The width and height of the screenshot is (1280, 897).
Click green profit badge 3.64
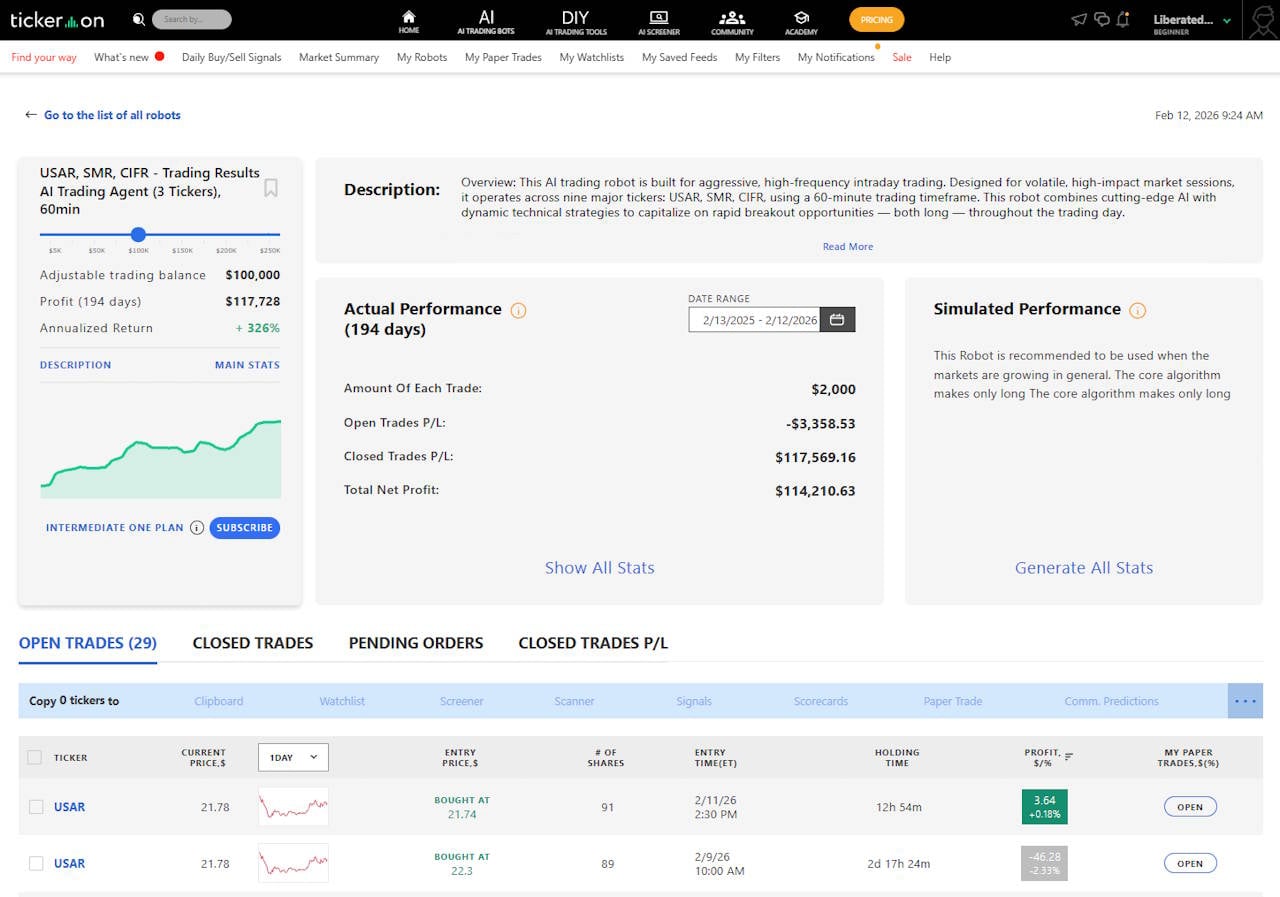point(1045,807)
